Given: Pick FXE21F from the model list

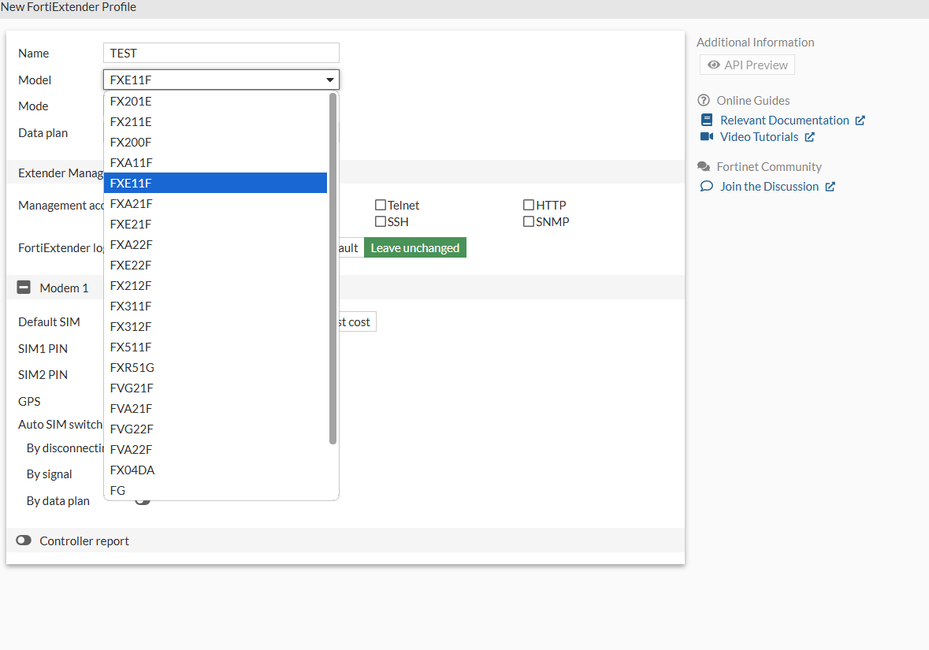Looking at the screenshot, I should coord(215,224).
